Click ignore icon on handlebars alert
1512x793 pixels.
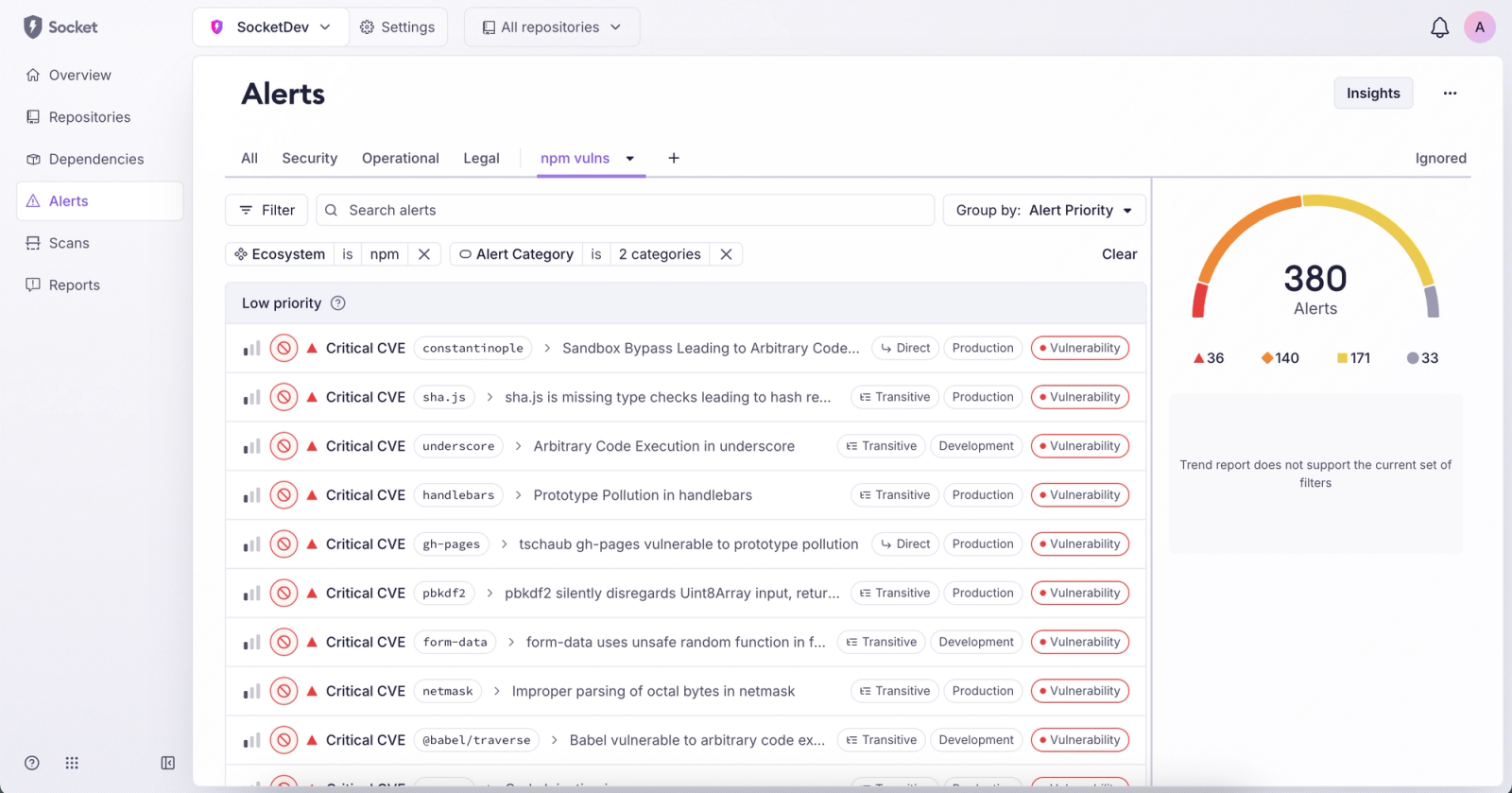[x=283, y=495]
